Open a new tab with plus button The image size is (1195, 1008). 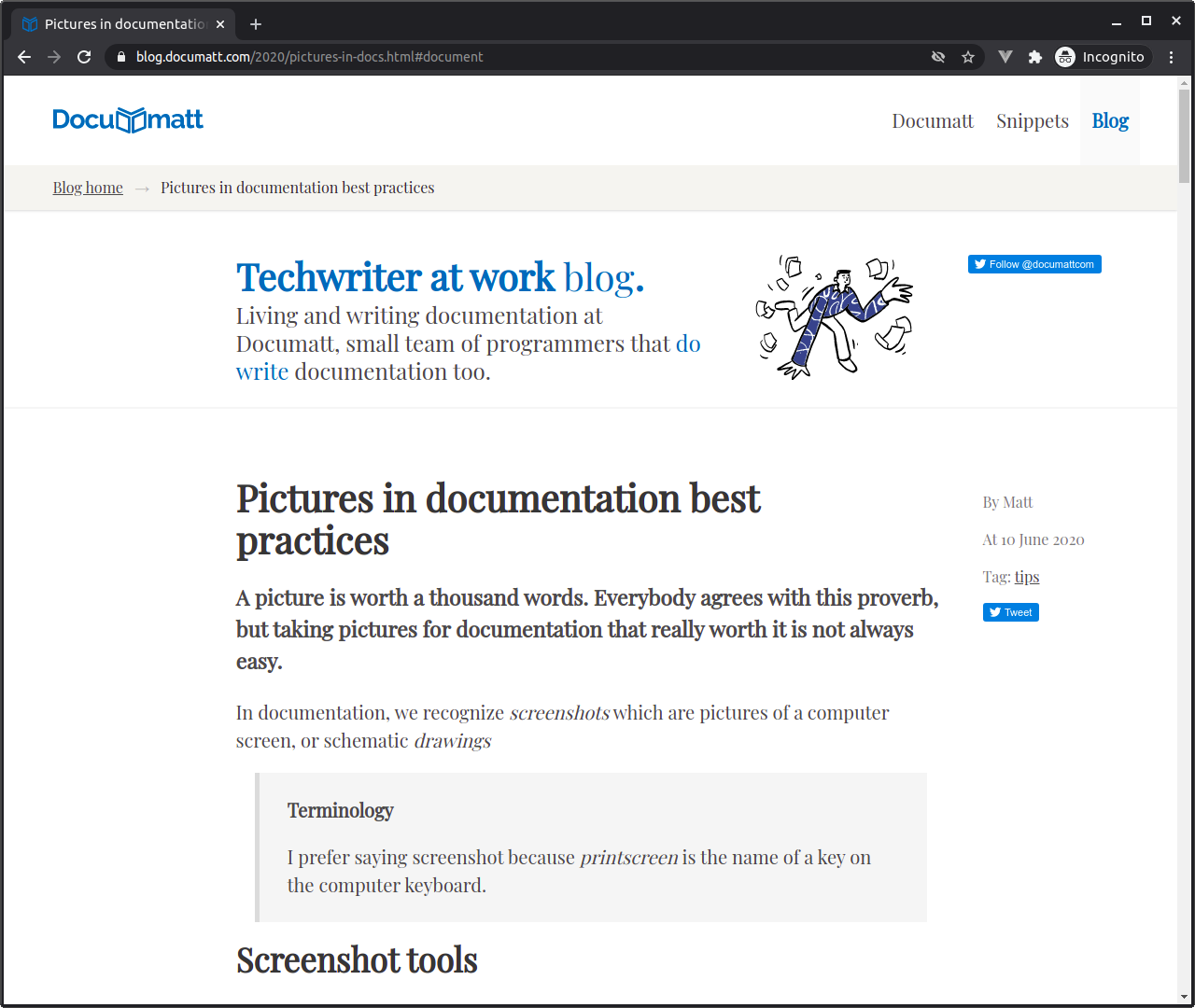(256, 24)
